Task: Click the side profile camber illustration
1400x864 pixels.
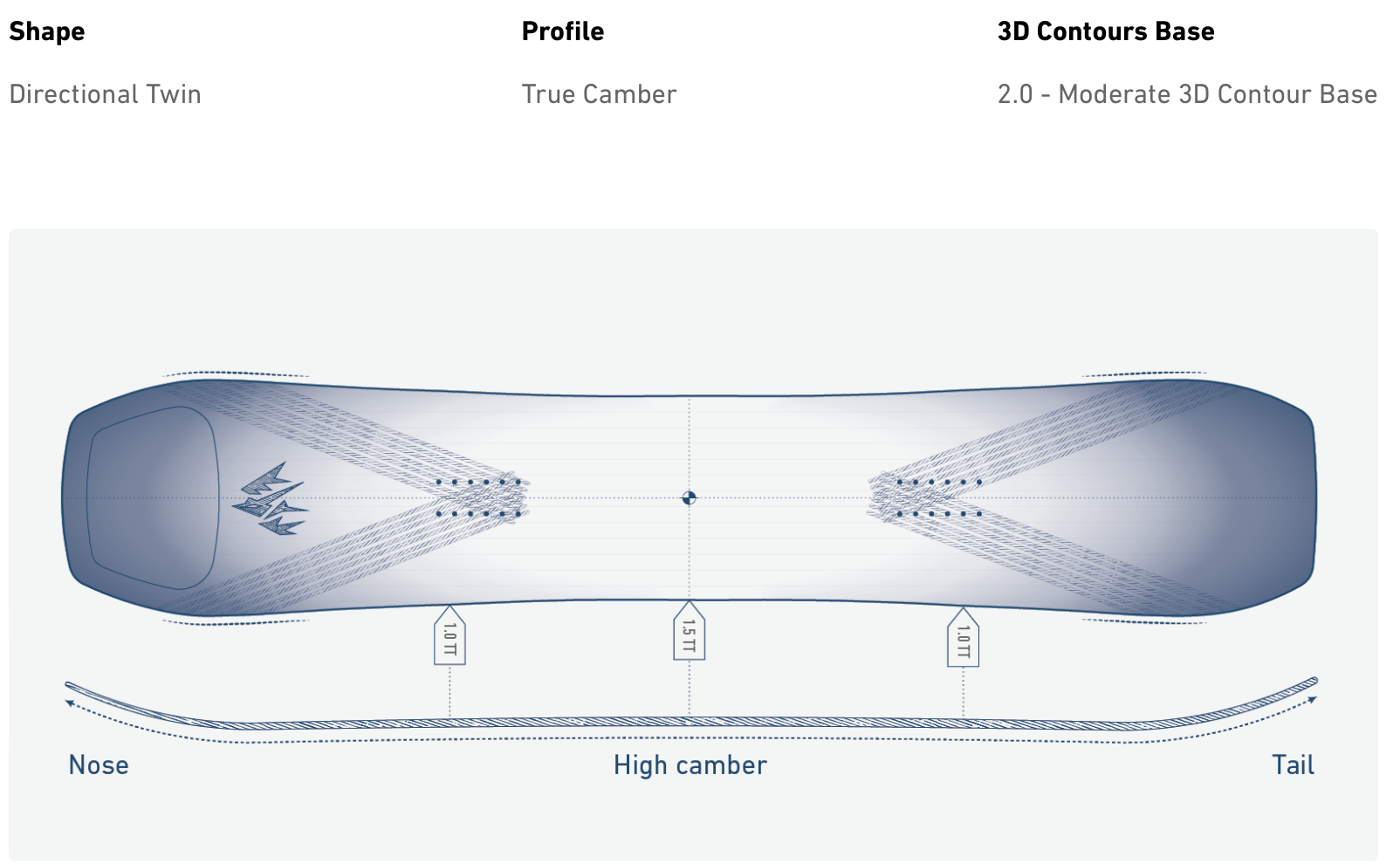Action: click(691, 711)
